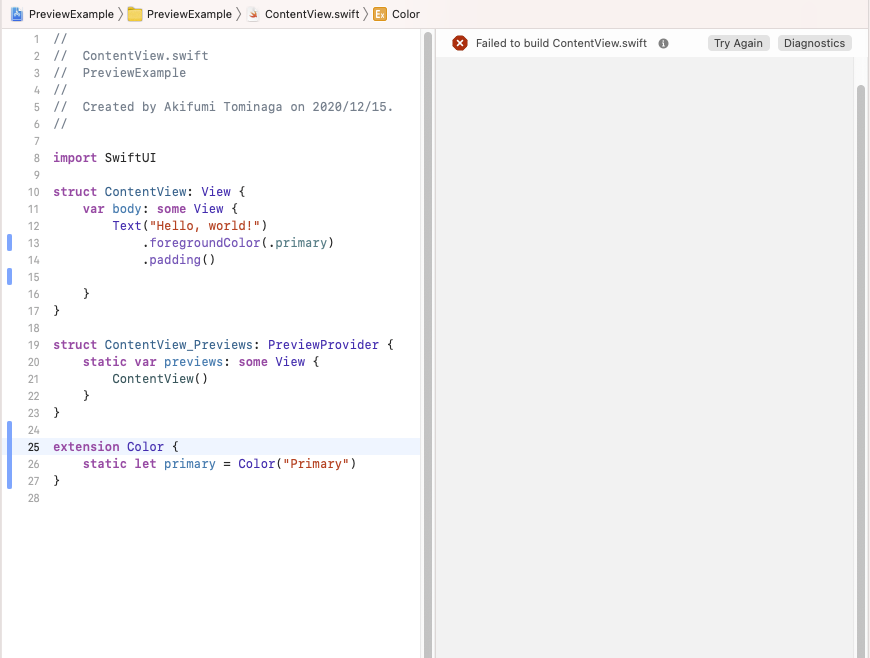
Task: Click the code editor vertical scrollbar
Action: (x=428, y=344)
